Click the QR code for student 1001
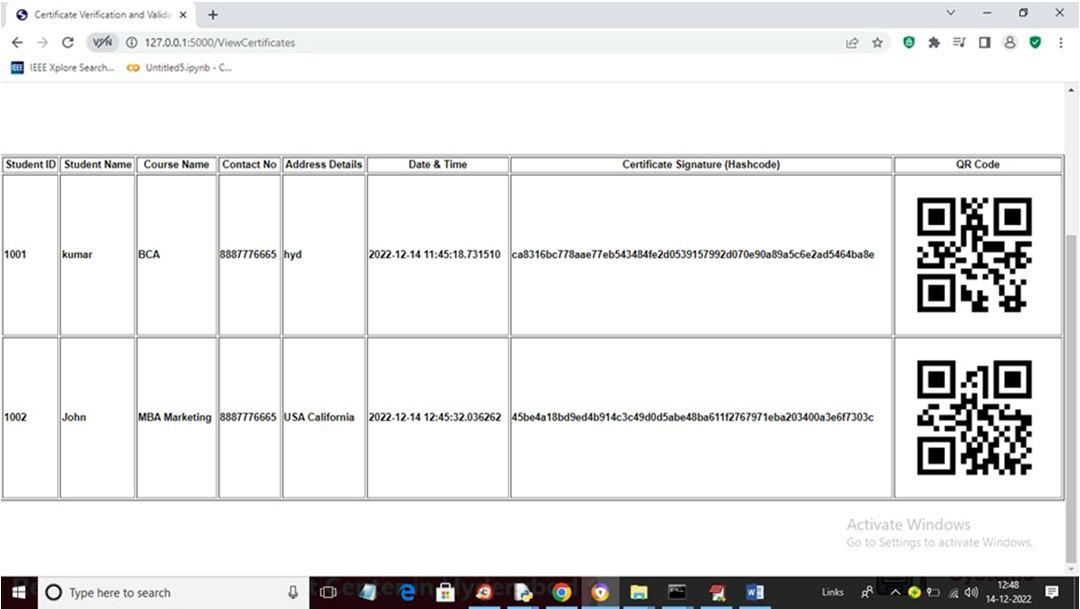1080x609 pixels. tap(974, 255)
